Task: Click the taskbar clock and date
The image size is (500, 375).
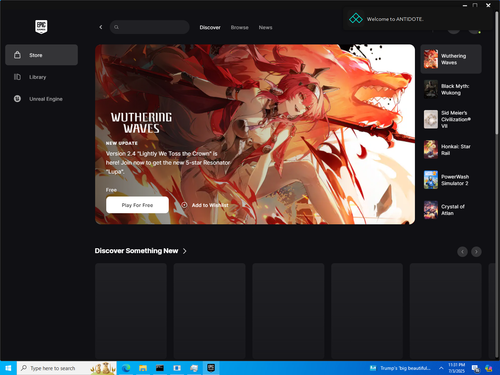Action: point(456,368)
